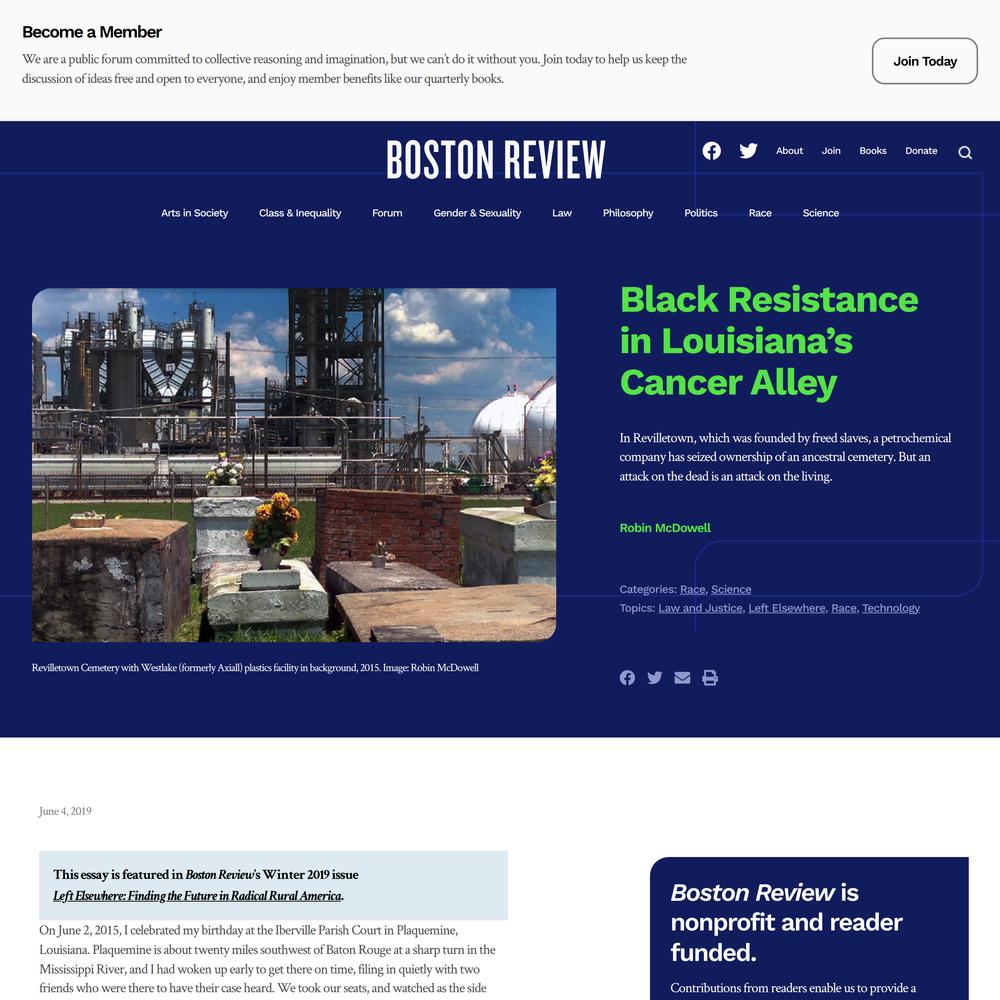Open the Politics section
Viewport: 1000px width, 1000px height.
701,213
